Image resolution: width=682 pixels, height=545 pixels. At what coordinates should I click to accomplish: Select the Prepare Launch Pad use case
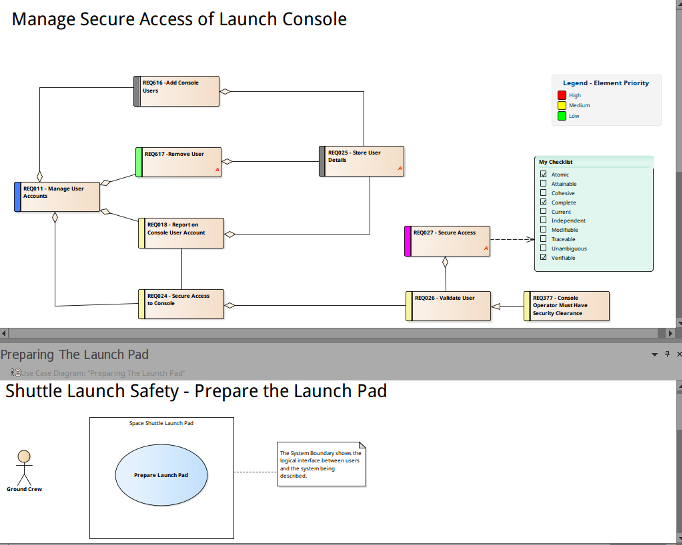point(161,472)
